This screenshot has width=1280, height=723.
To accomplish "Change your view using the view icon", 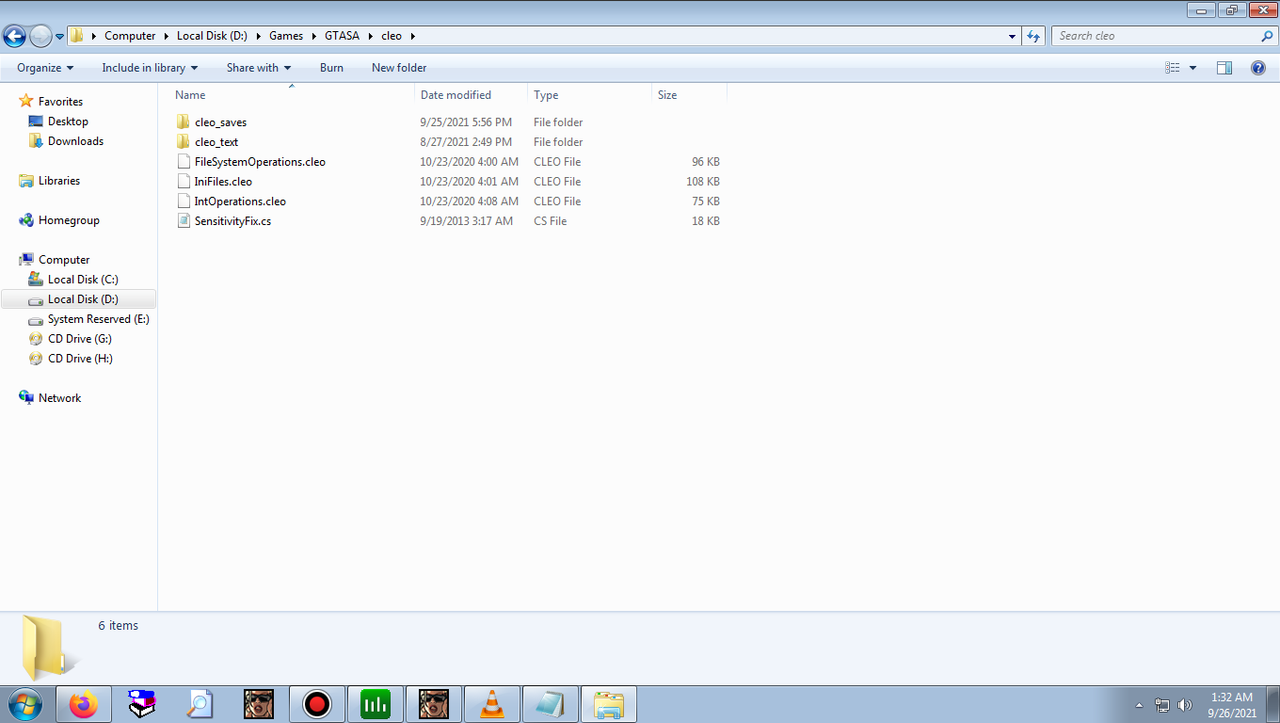I will pos(1173,68).
